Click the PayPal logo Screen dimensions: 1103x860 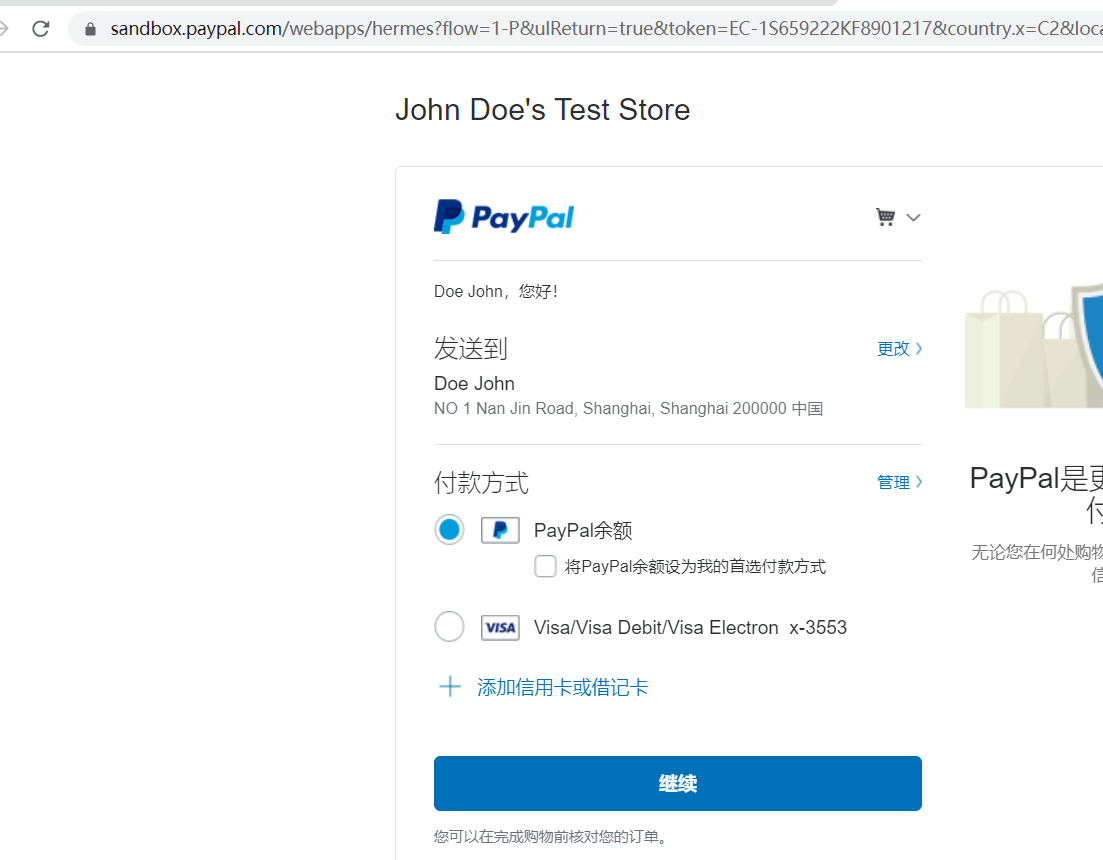pos(504,217)
